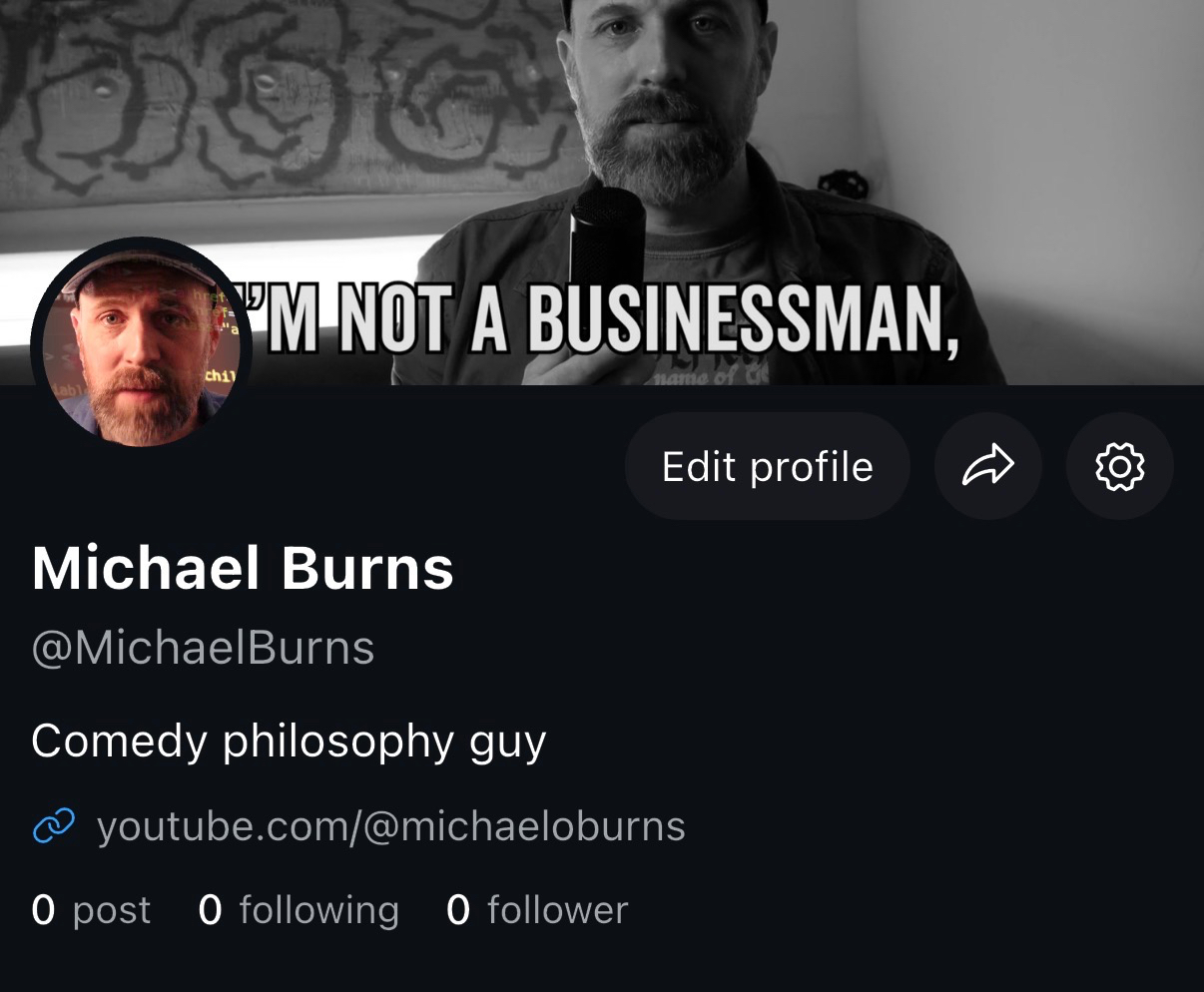1204x992 pixels.
Task: Click the @MichaelBurns handle text
Action: tap(203, 649)
